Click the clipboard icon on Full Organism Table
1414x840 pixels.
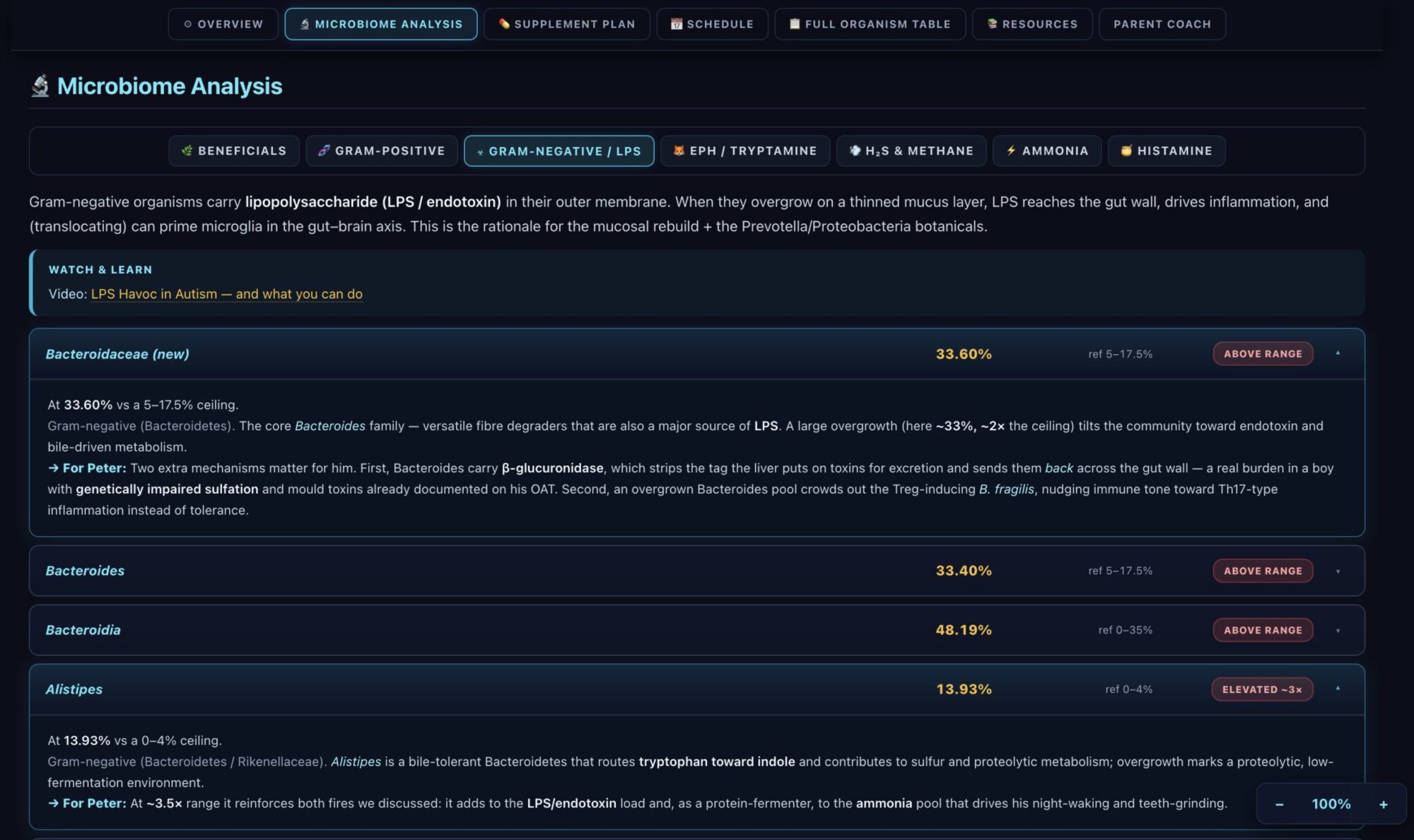pos(795,24)
